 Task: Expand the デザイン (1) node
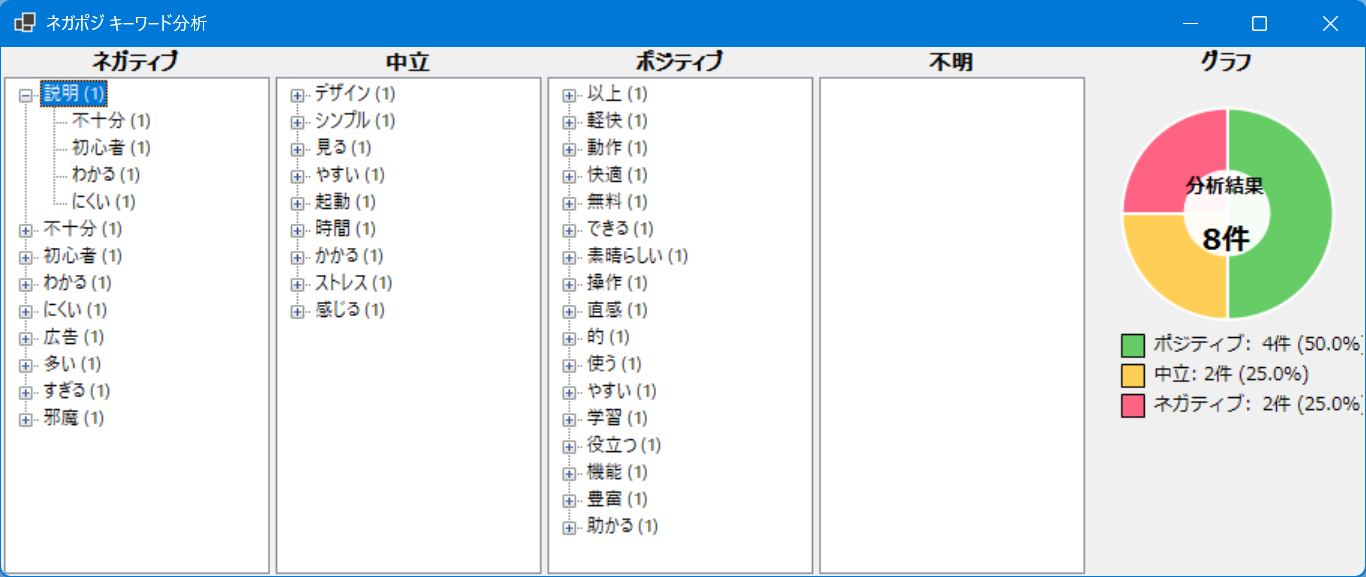[x=297, y=95]
